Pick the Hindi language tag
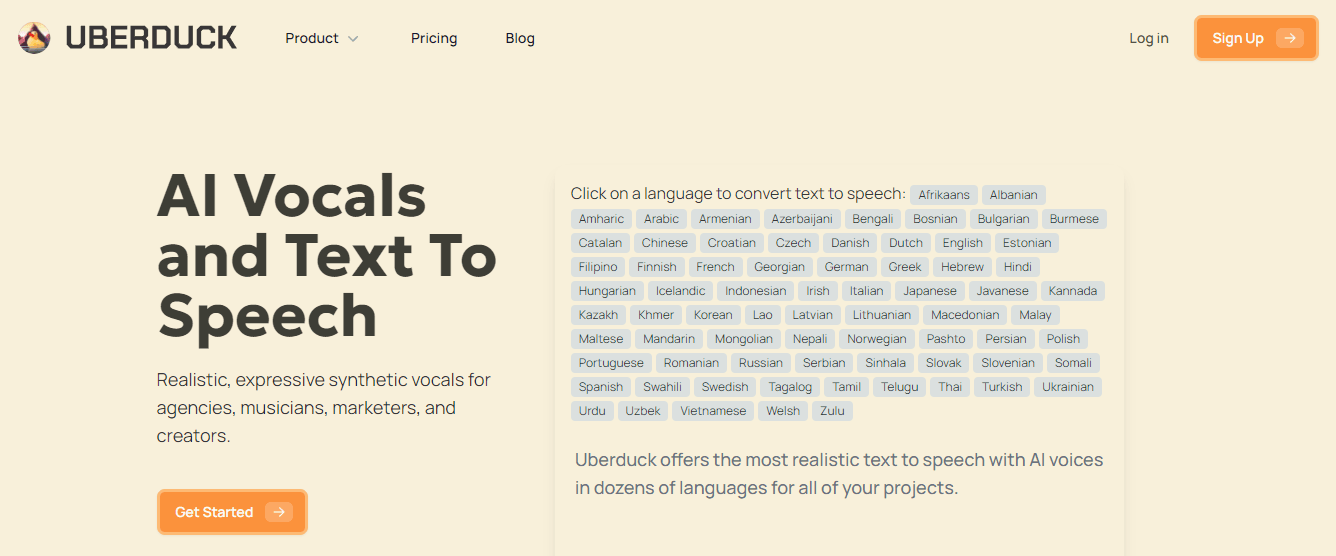The width and height of the screenshot is (1336, 556). pyautogui.click(x=1018, y=267)
